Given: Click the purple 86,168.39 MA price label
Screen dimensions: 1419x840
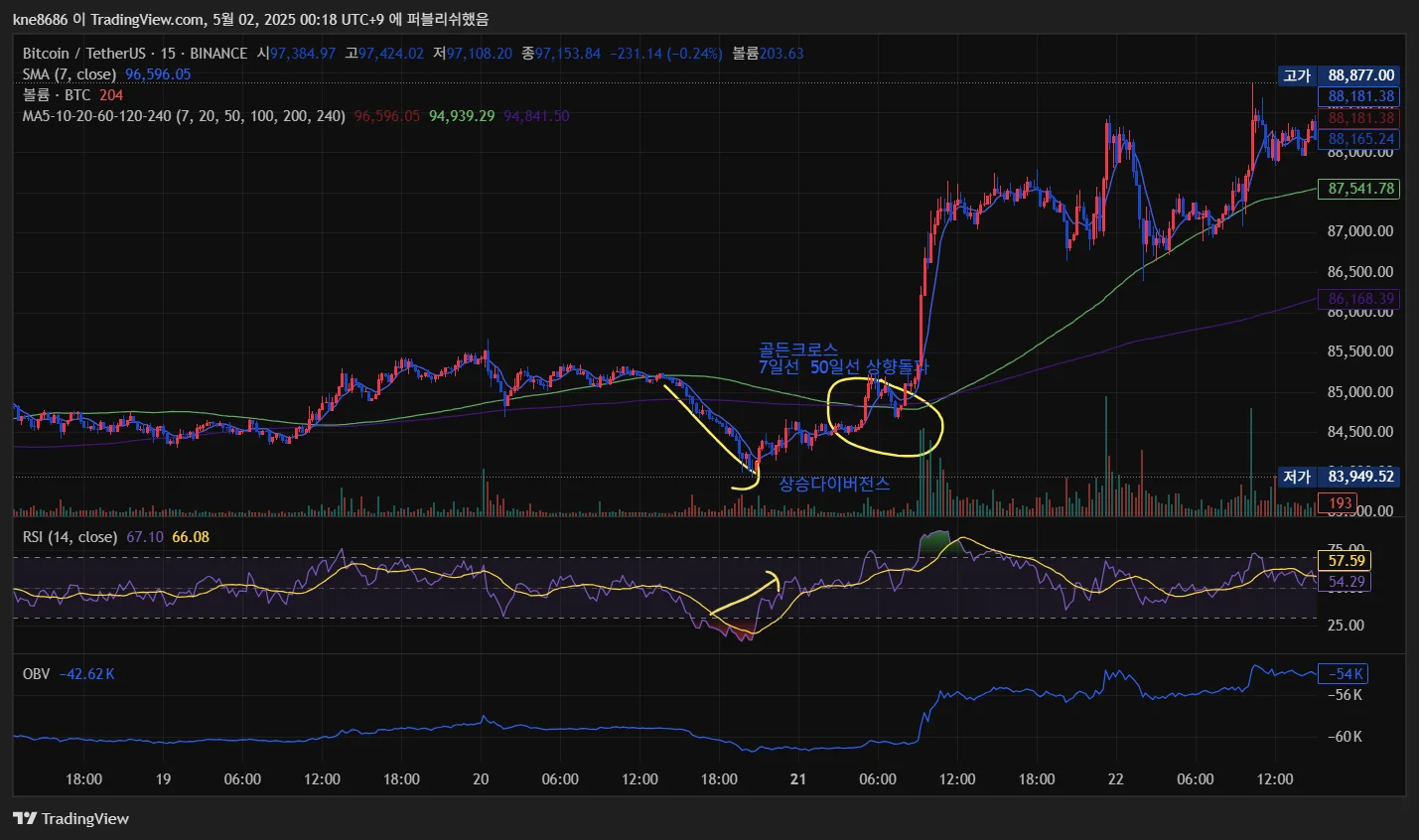Looking at the screenshot, I should pos(1359,299).
